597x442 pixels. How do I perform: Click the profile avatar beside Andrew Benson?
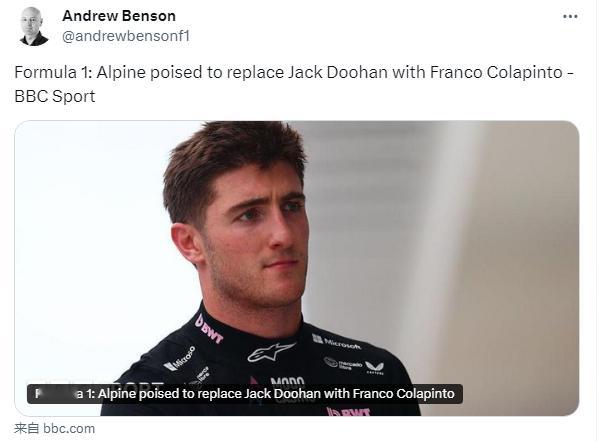pos(34,26)
